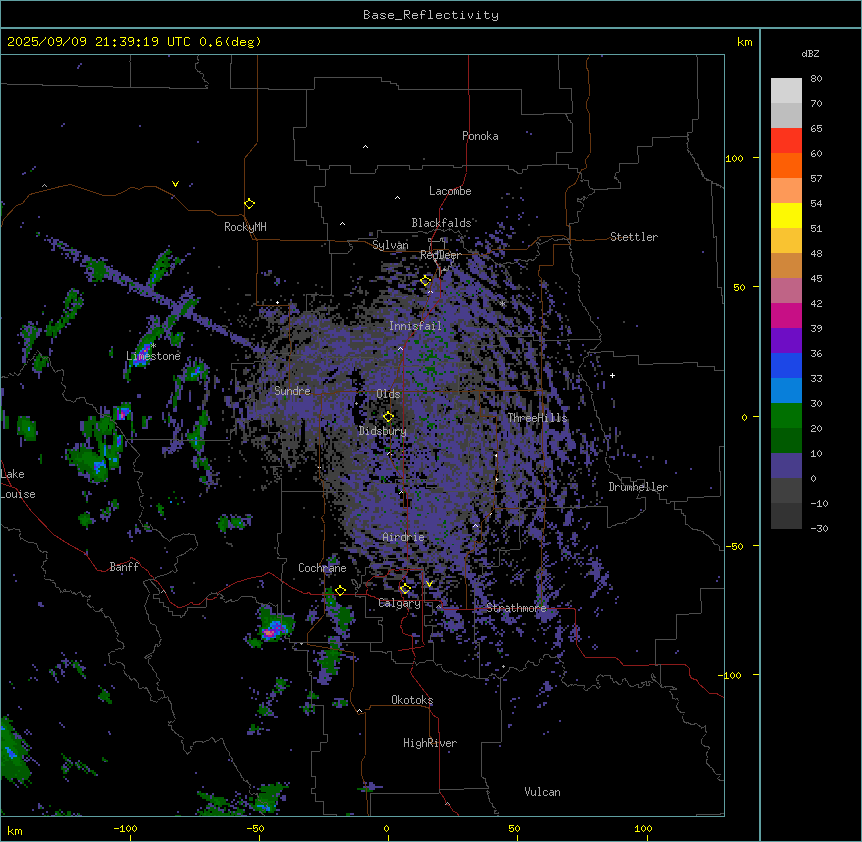
Task: Click the echo cell next to Limestone
Action: coord(144,350)
